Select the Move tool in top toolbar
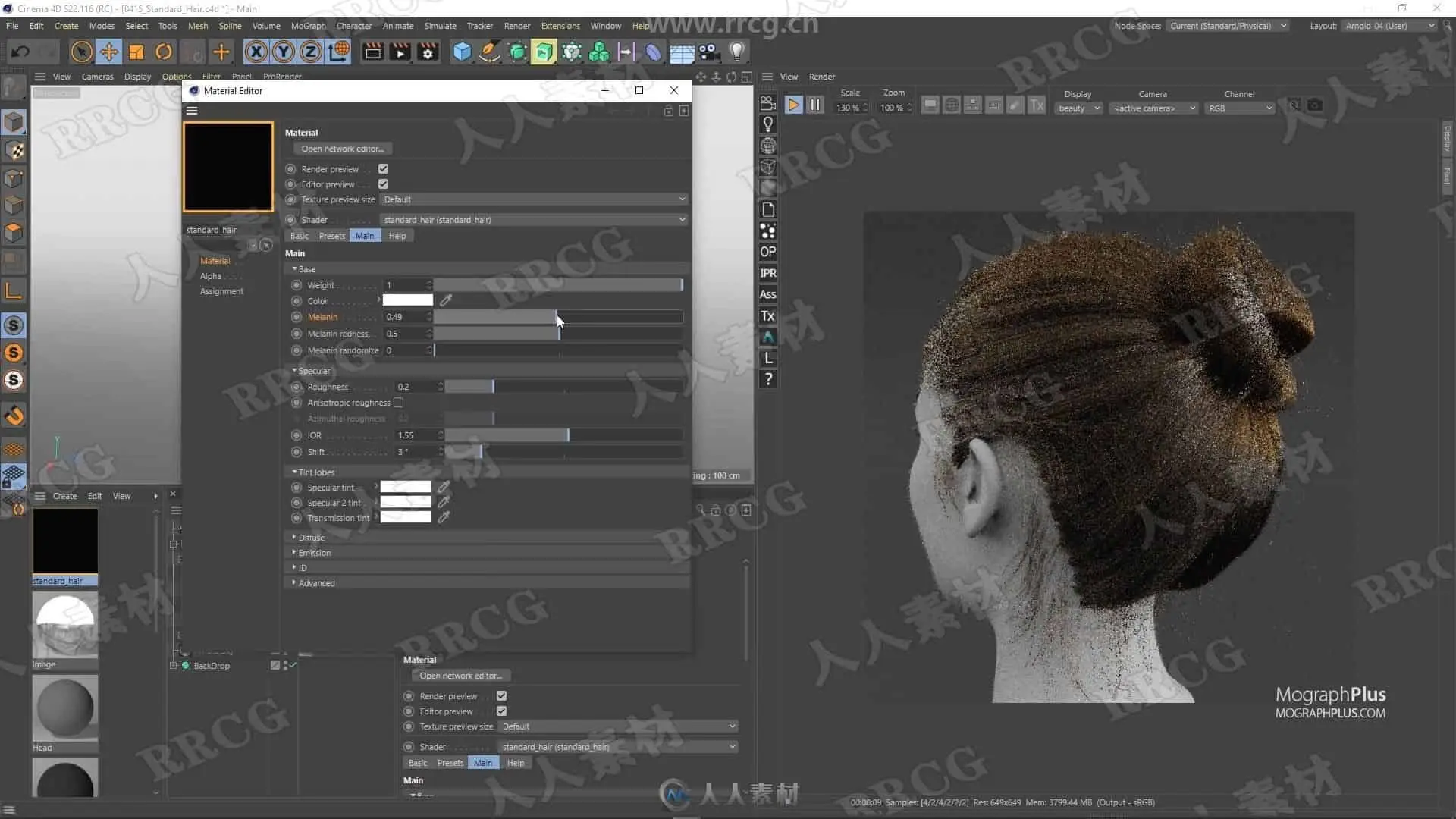Viewport: 1456px width, 819px height. point(109,52)
